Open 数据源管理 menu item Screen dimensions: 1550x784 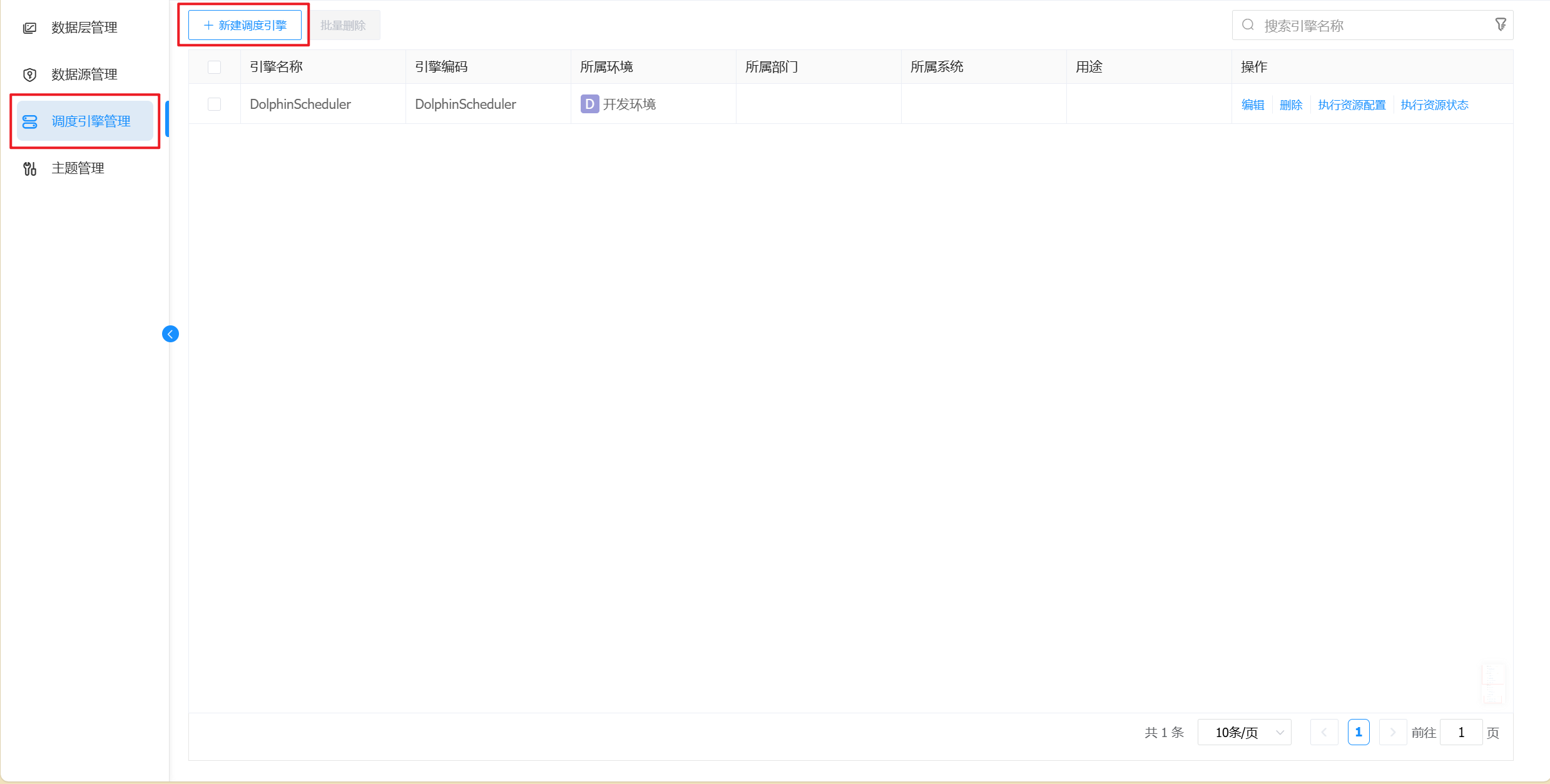(x=84, y=74)
